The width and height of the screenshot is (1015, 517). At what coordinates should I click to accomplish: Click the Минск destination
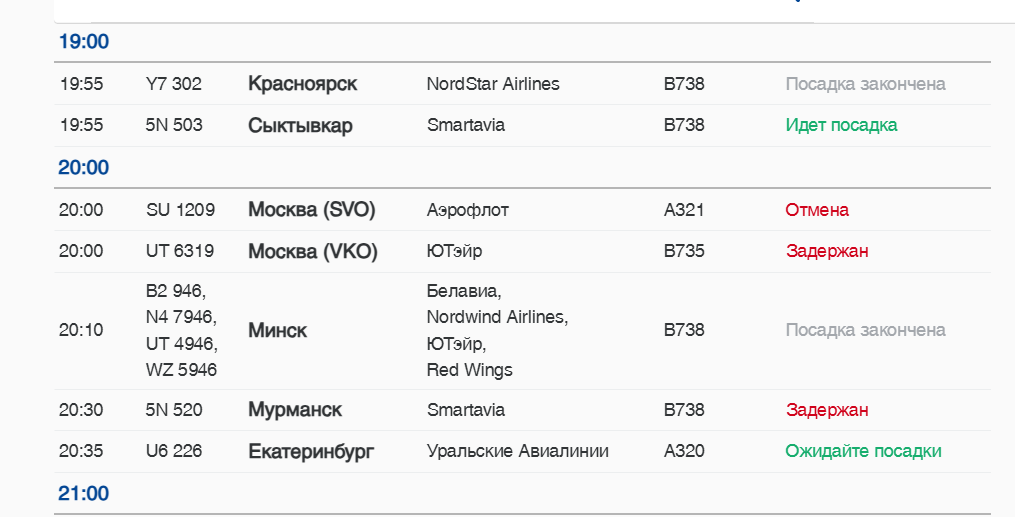277,331
